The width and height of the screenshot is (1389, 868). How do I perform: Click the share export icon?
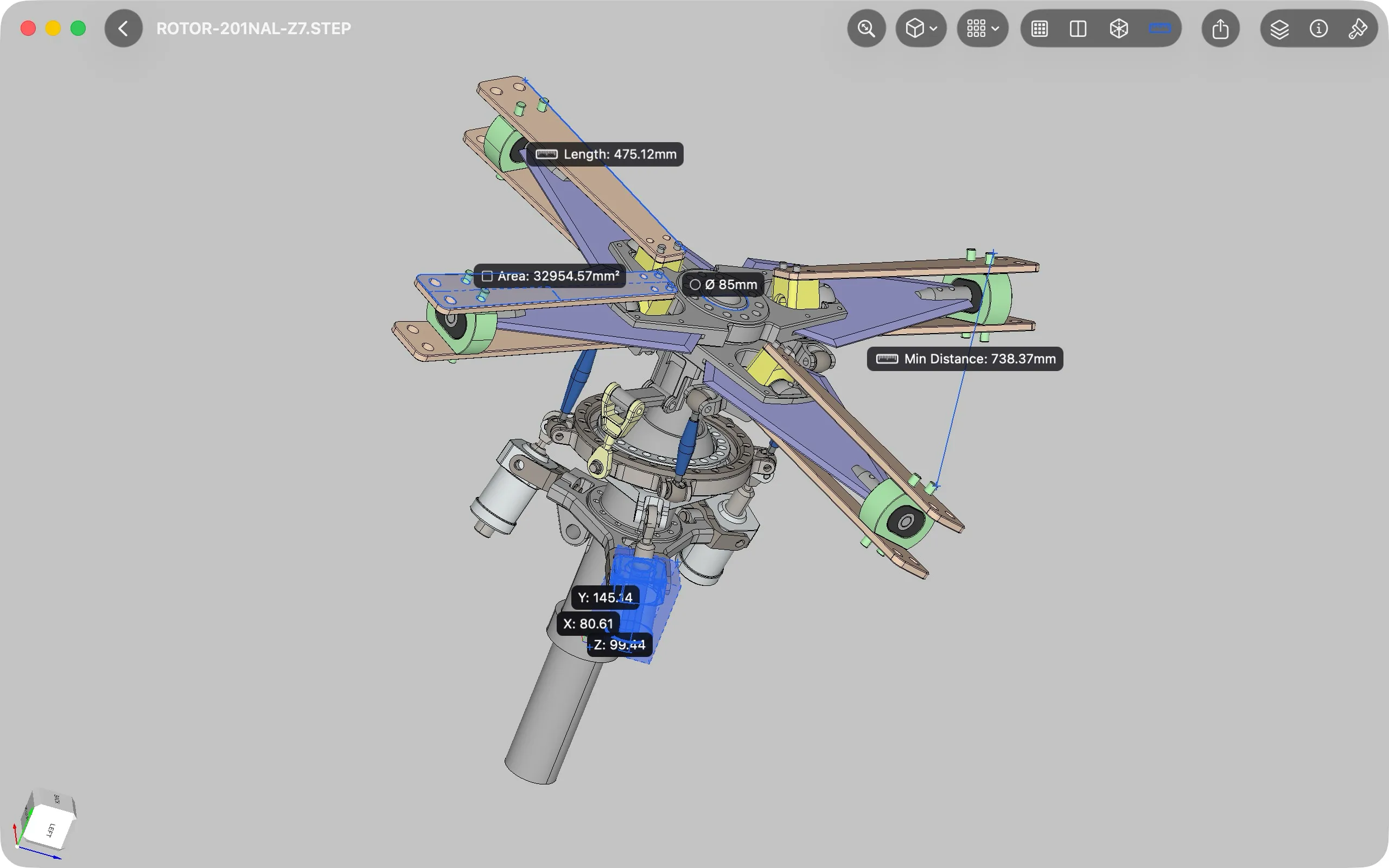[1220, 29]
